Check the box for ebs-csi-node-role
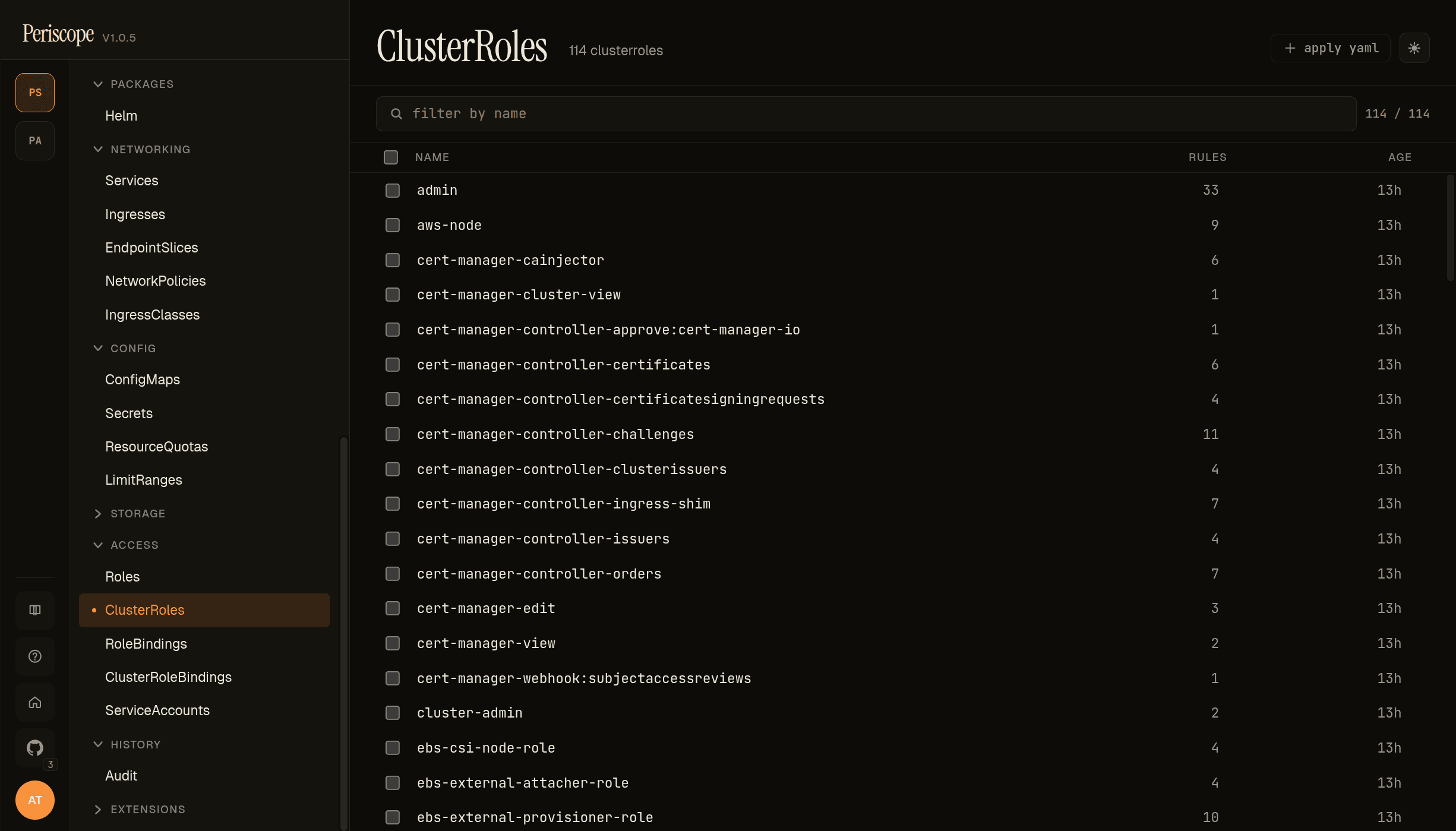 pyautogui.click(x=393, y=748)
